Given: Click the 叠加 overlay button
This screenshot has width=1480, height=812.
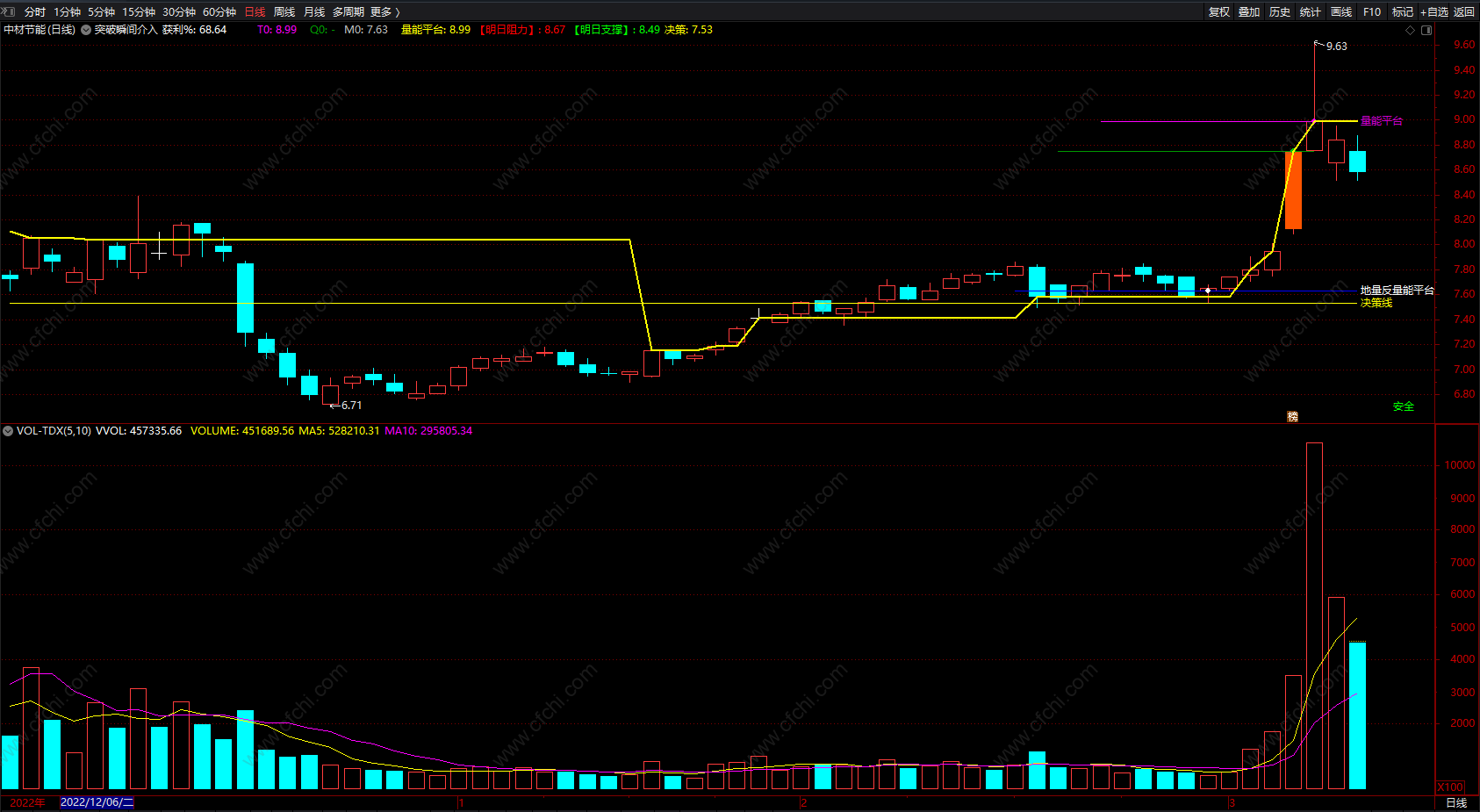Looking at the screenshot, I should pyautogui.click(x=1249, y=11).
